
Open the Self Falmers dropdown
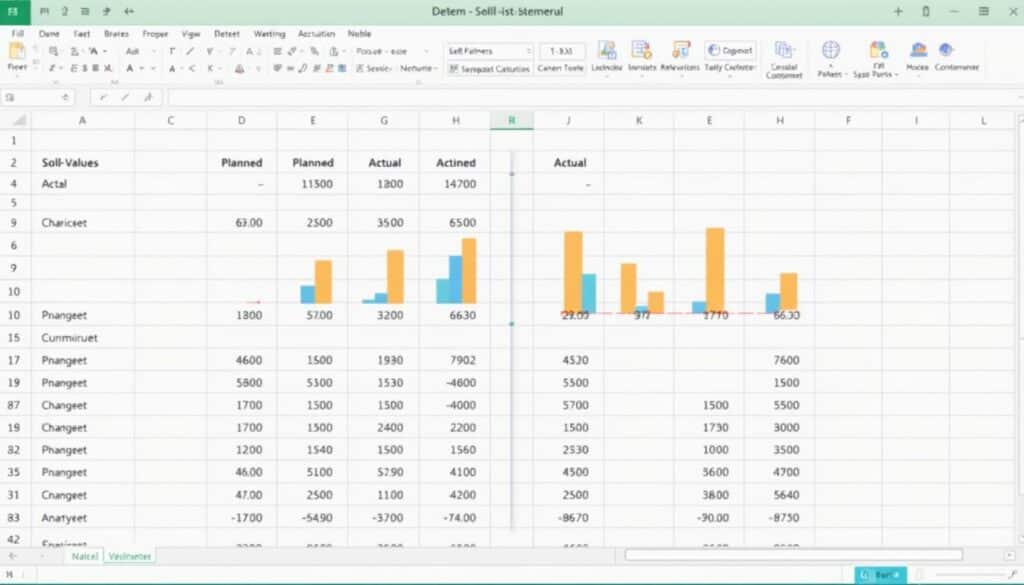coord(488,51)
